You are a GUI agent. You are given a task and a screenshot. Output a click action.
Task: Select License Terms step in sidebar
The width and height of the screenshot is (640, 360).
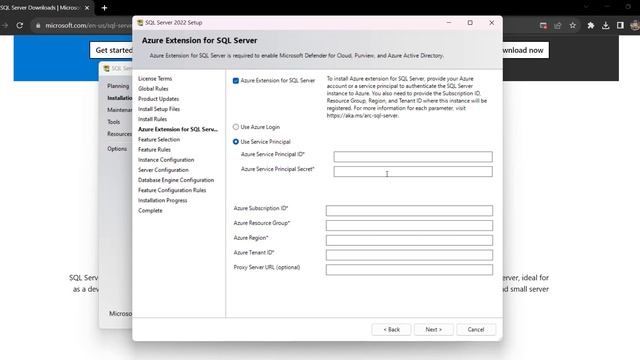[155, 78]
